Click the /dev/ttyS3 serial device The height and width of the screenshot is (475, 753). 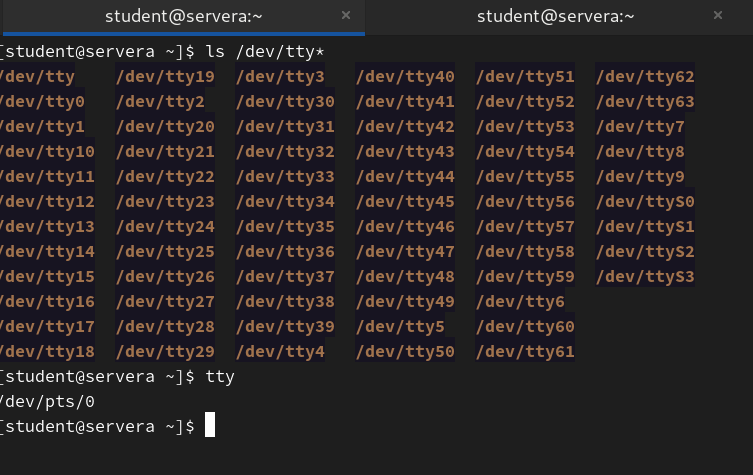(x=645, y=276)
